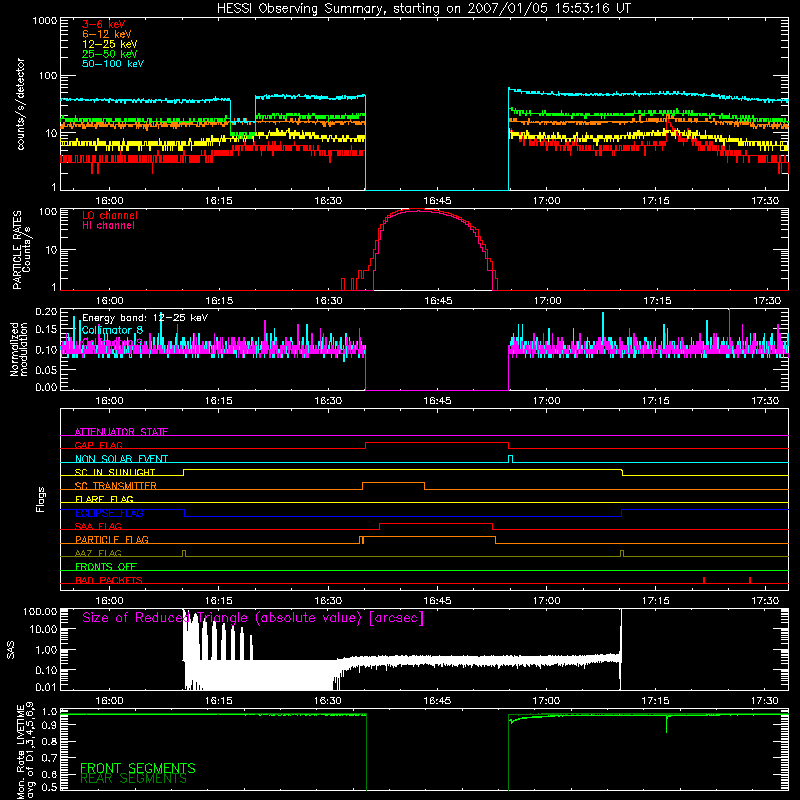Click the "SAA_FLAG" label
800x800 pixels.
click(x=98, y=526)
